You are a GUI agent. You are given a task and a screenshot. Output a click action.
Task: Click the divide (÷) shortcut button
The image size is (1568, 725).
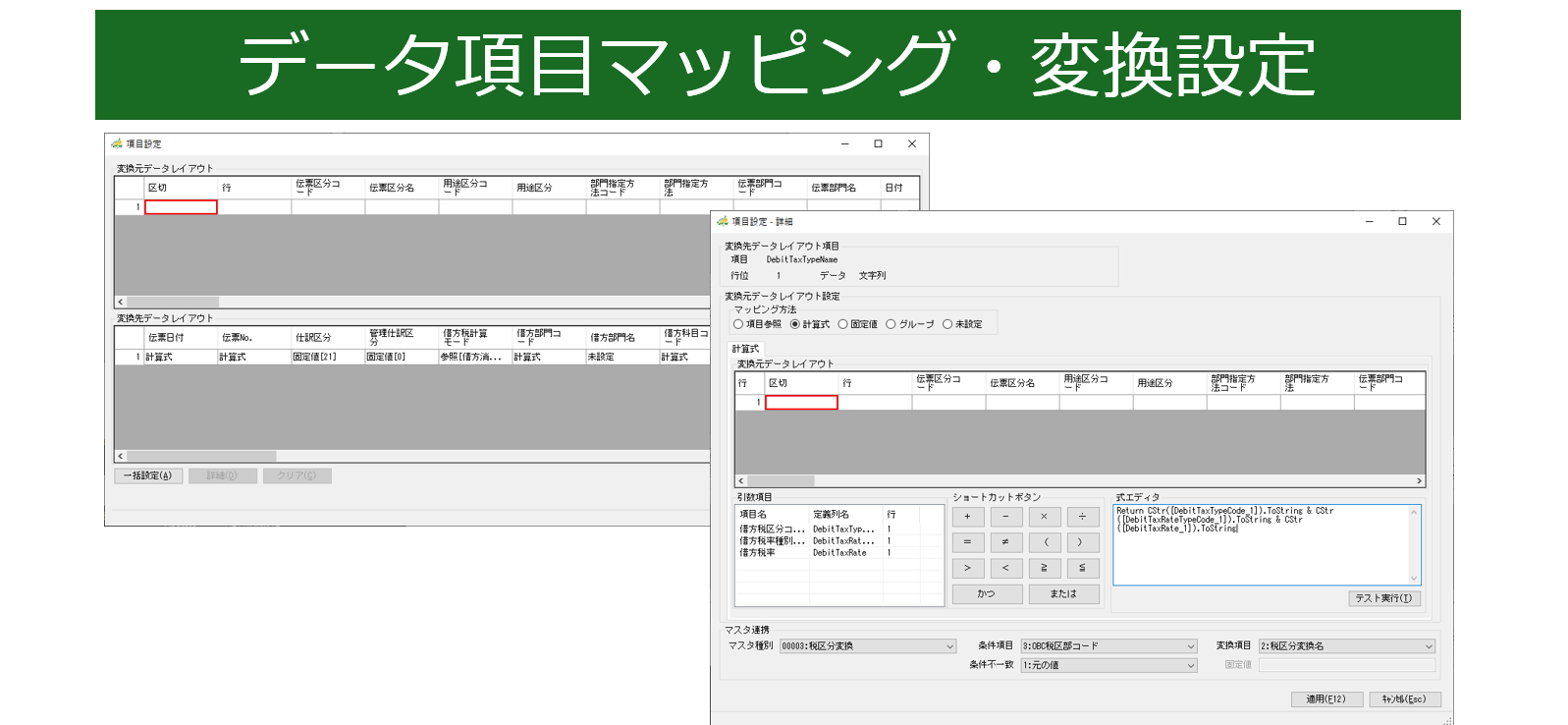[1082, 517]
